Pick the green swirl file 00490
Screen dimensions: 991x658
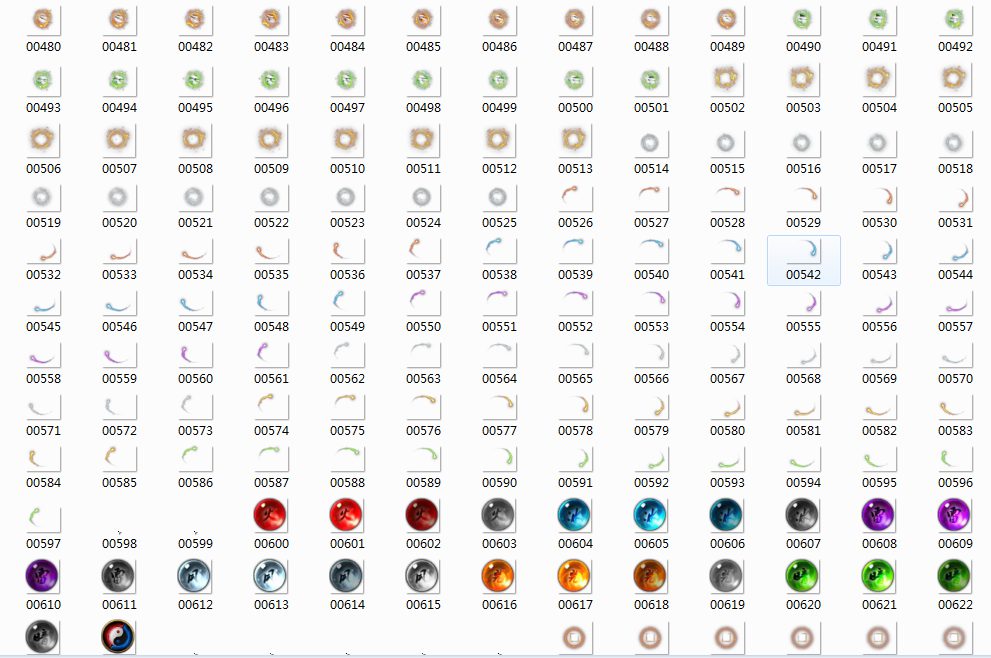(x=802, y=22)
